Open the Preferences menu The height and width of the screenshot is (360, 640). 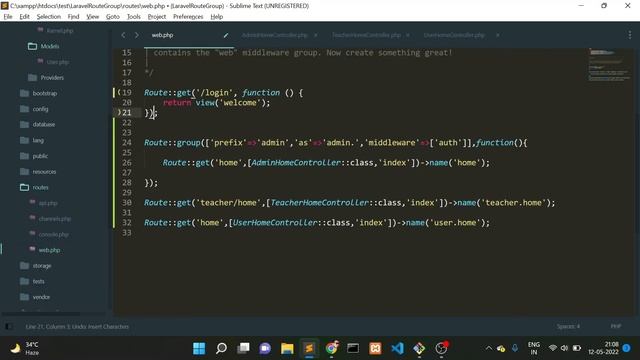pyautogui.click(x=188, y=17)
